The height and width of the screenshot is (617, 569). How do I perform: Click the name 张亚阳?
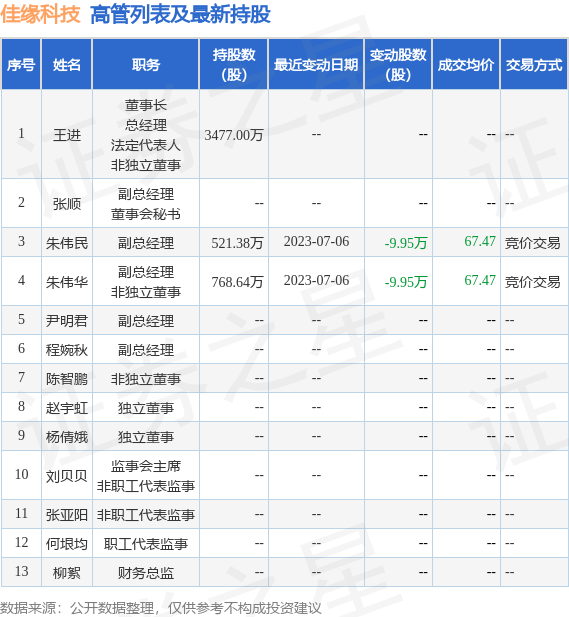tap(67, 515)
